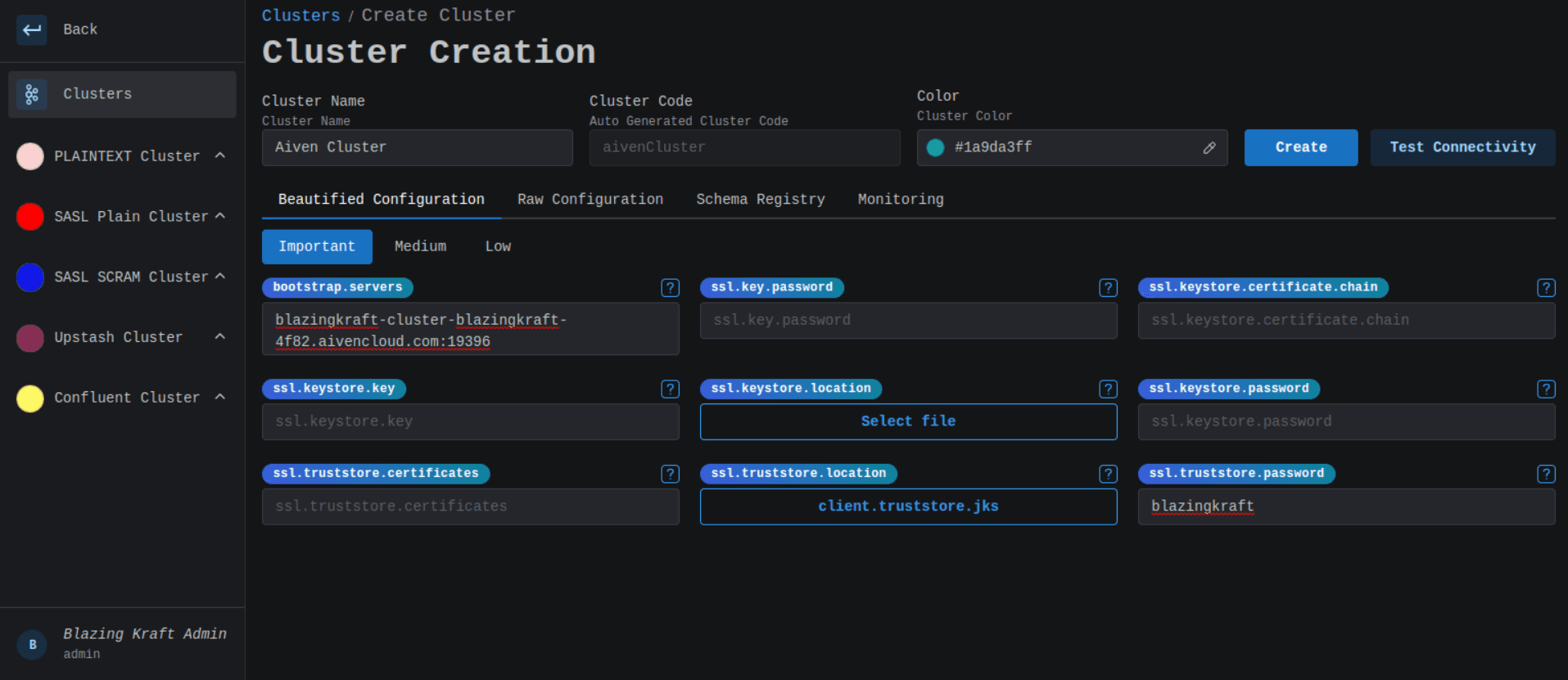Click the Upstash Cluster maroon dot
This screenshot has height=680, width=1568.
click(30, 337)
